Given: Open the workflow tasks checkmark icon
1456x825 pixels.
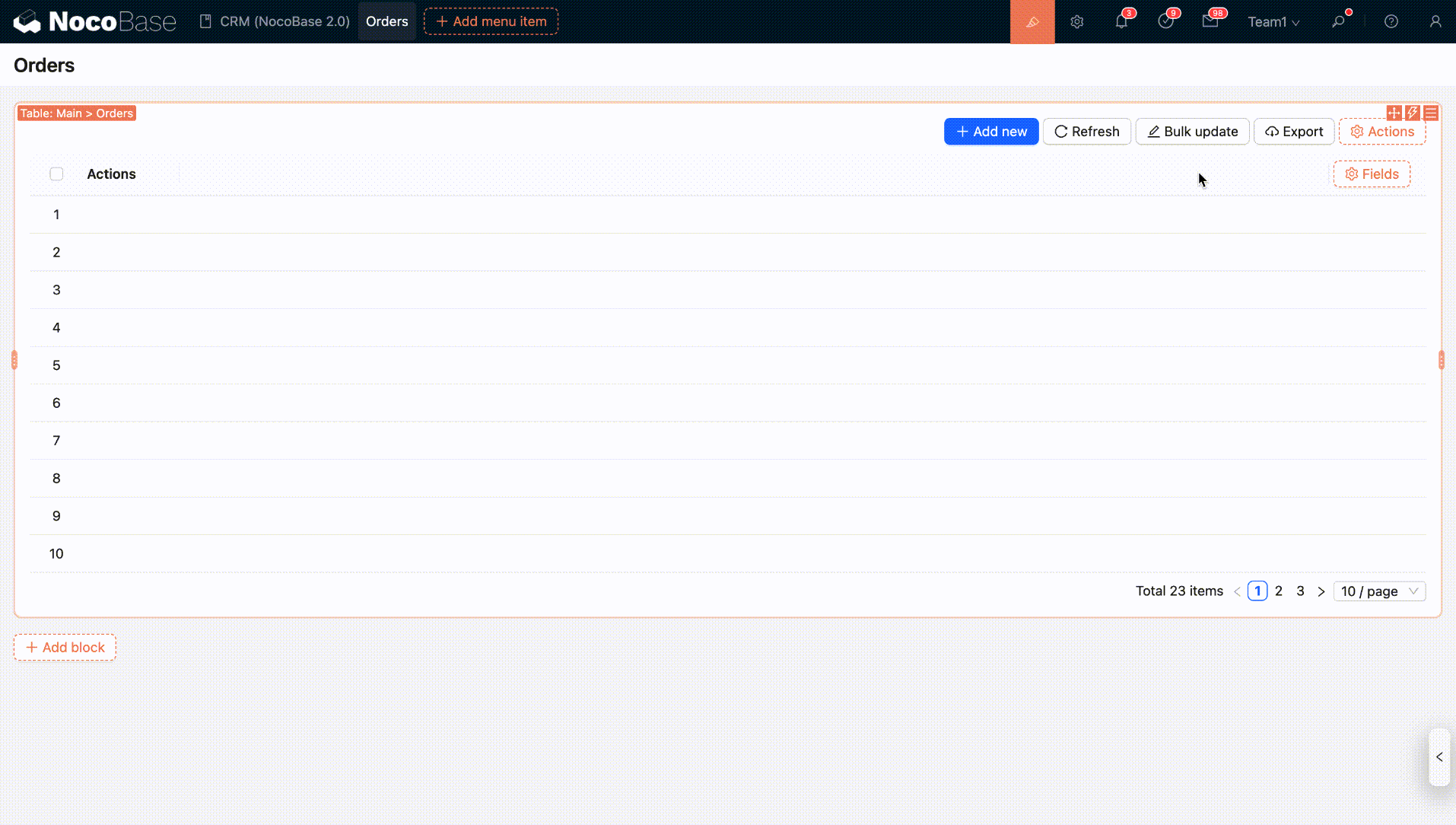Looking at the screenshot, I should (x=1165, y=21).
